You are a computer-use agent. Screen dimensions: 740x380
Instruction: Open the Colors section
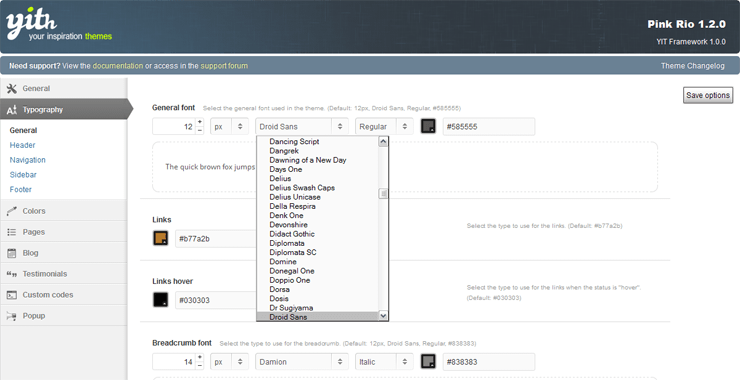coord(63,211)
